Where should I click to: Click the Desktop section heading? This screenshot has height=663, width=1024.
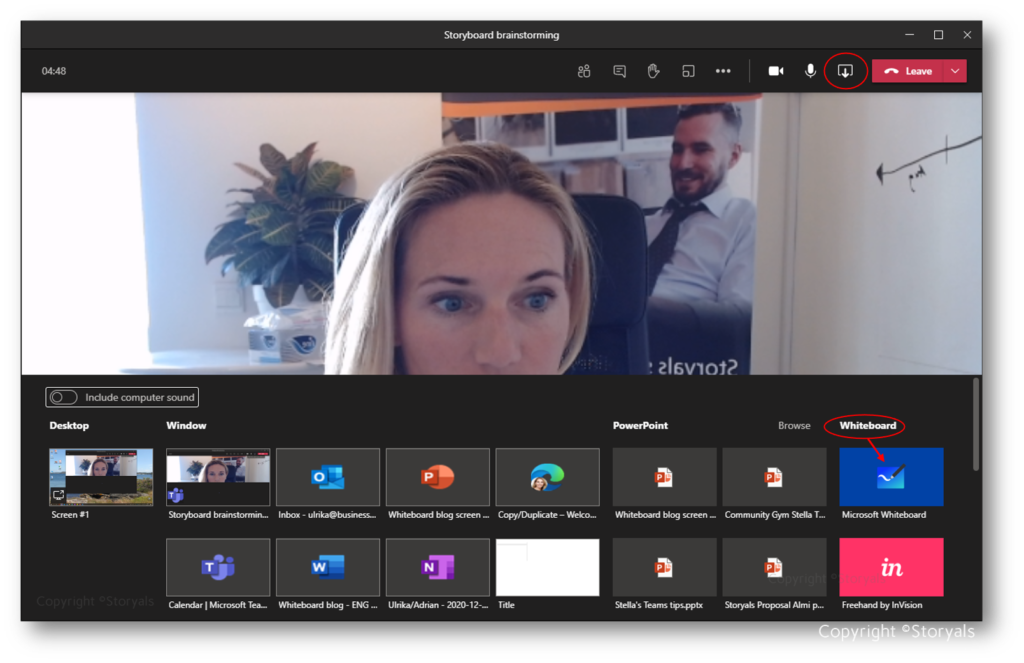click(x=69, y=425)
